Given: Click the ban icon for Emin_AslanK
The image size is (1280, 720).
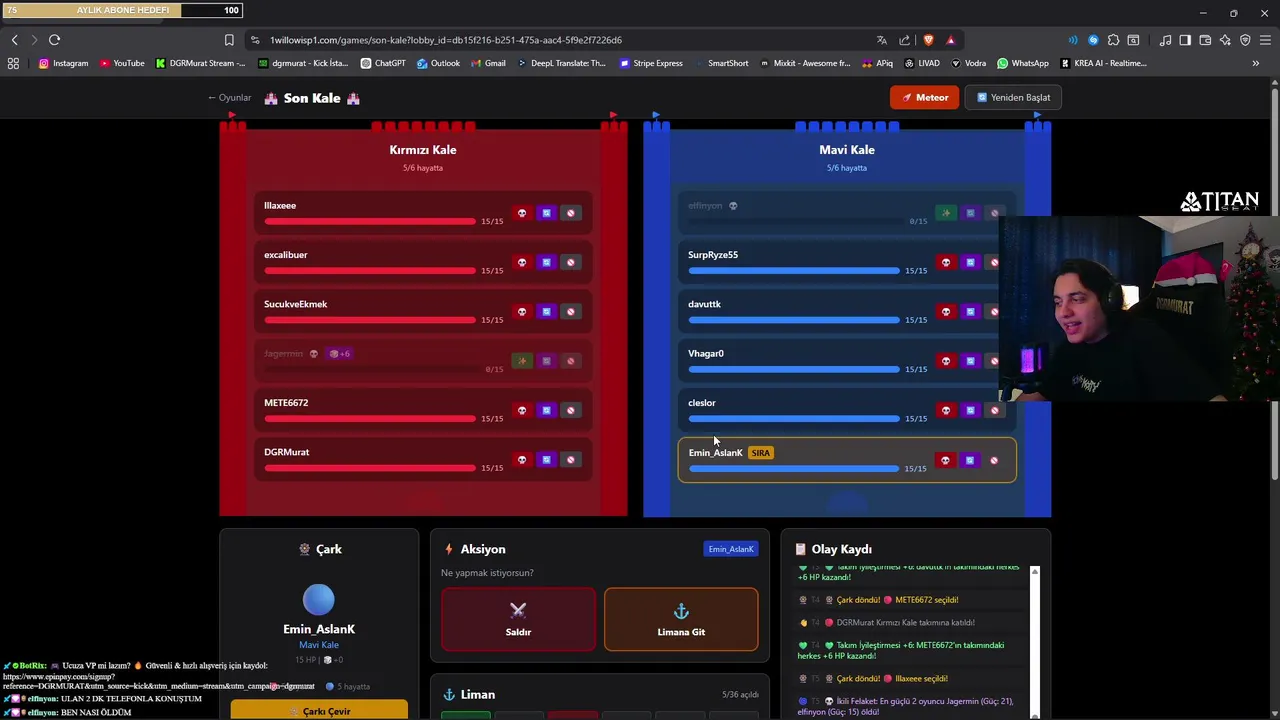Looking at the screenshot, I should [993, 460].
